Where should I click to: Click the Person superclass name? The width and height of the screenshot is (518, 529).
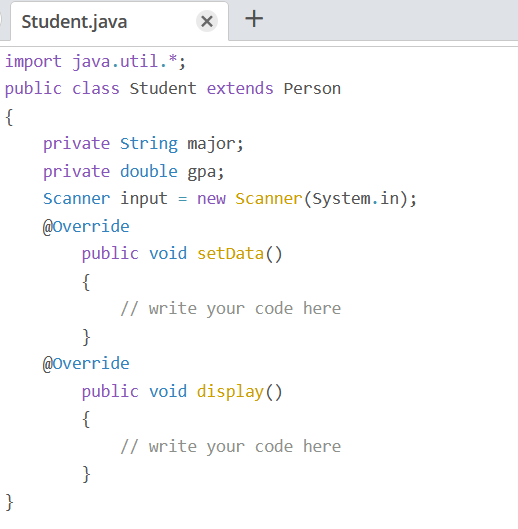coord(312,89)
